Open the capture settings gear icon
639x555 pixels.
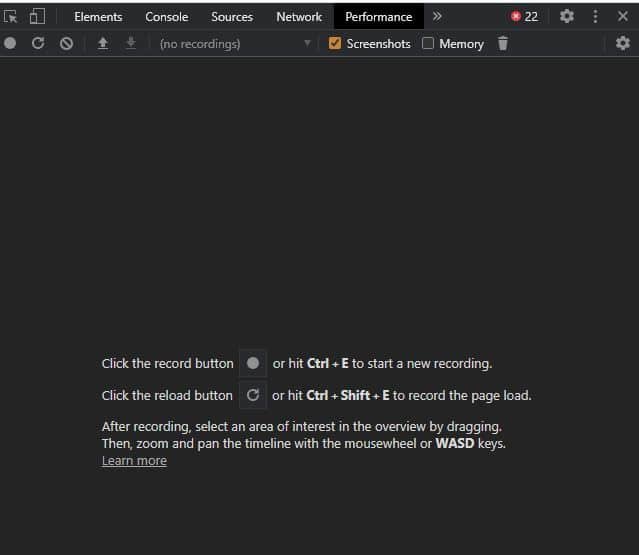pyautogui.click(x=622, y=44)
